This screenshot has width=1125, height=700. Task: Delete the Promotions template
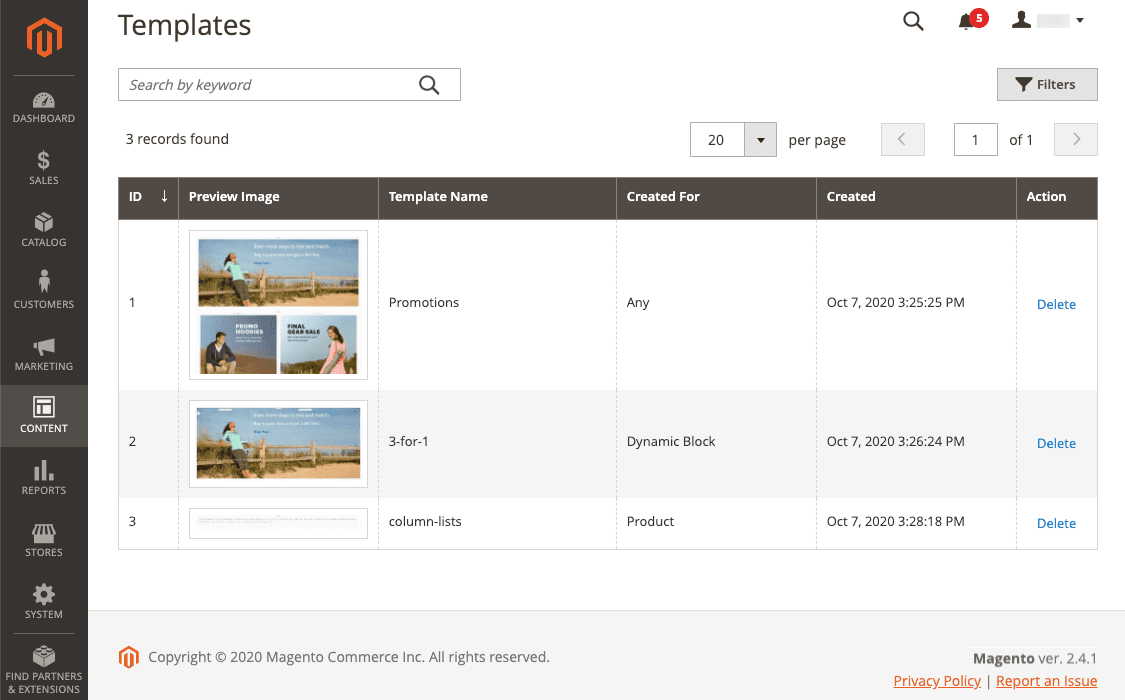(x=1056, y=304)
